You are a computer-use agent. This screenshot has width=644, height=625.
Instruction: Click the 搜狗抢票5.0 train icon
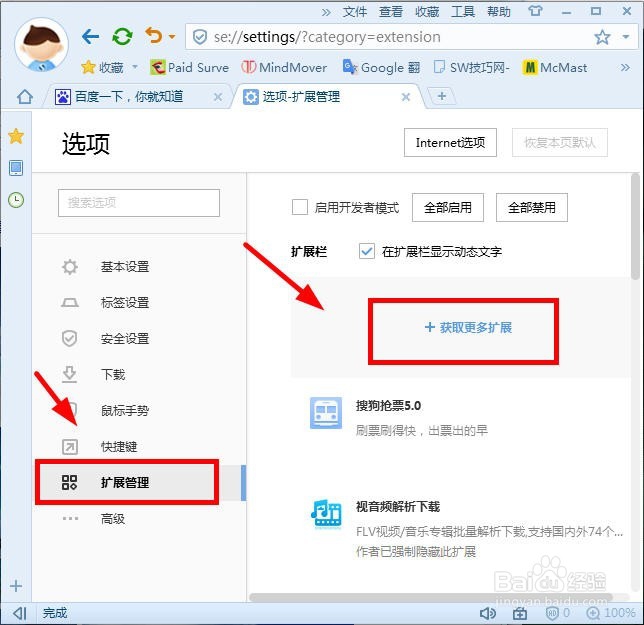coord(326,413)
